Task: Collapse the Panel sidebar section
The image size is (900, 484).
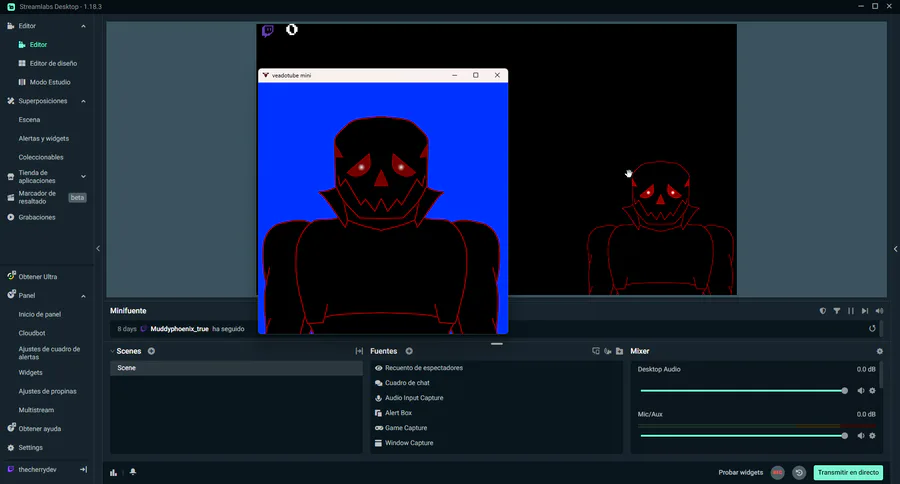Action: [x=83, y=296]
